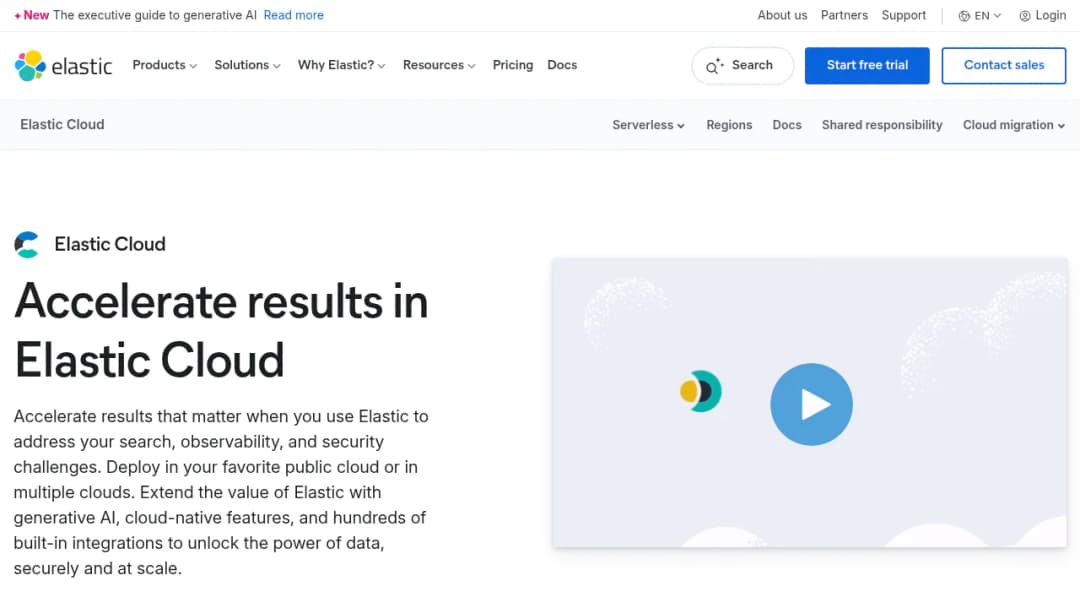Follow the Read more link
The image size is (1080, 608).
tap(293, 15)
